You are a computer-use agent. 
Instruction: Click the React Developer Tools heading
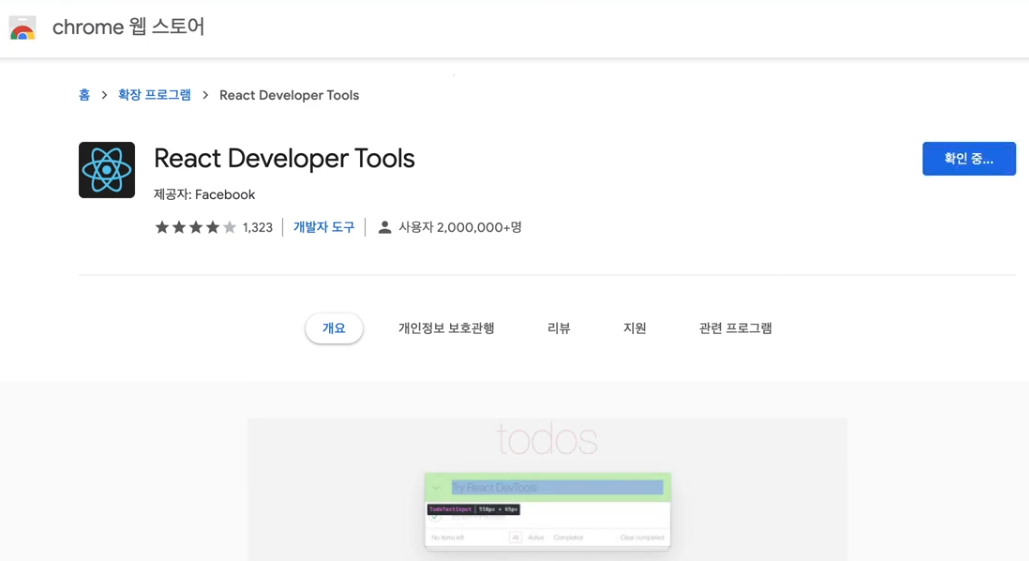(284, 159)
